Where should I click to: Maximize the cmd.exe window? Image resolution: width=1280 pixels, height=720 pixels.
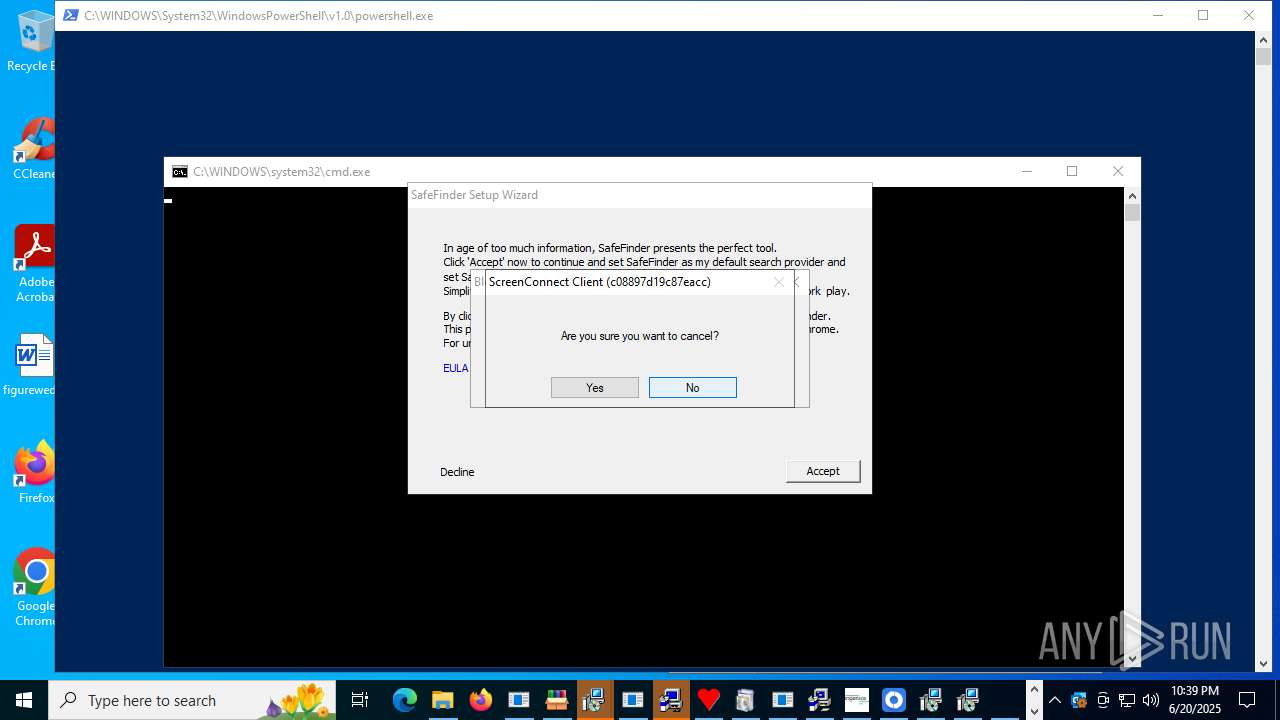tap(1072, 171)
